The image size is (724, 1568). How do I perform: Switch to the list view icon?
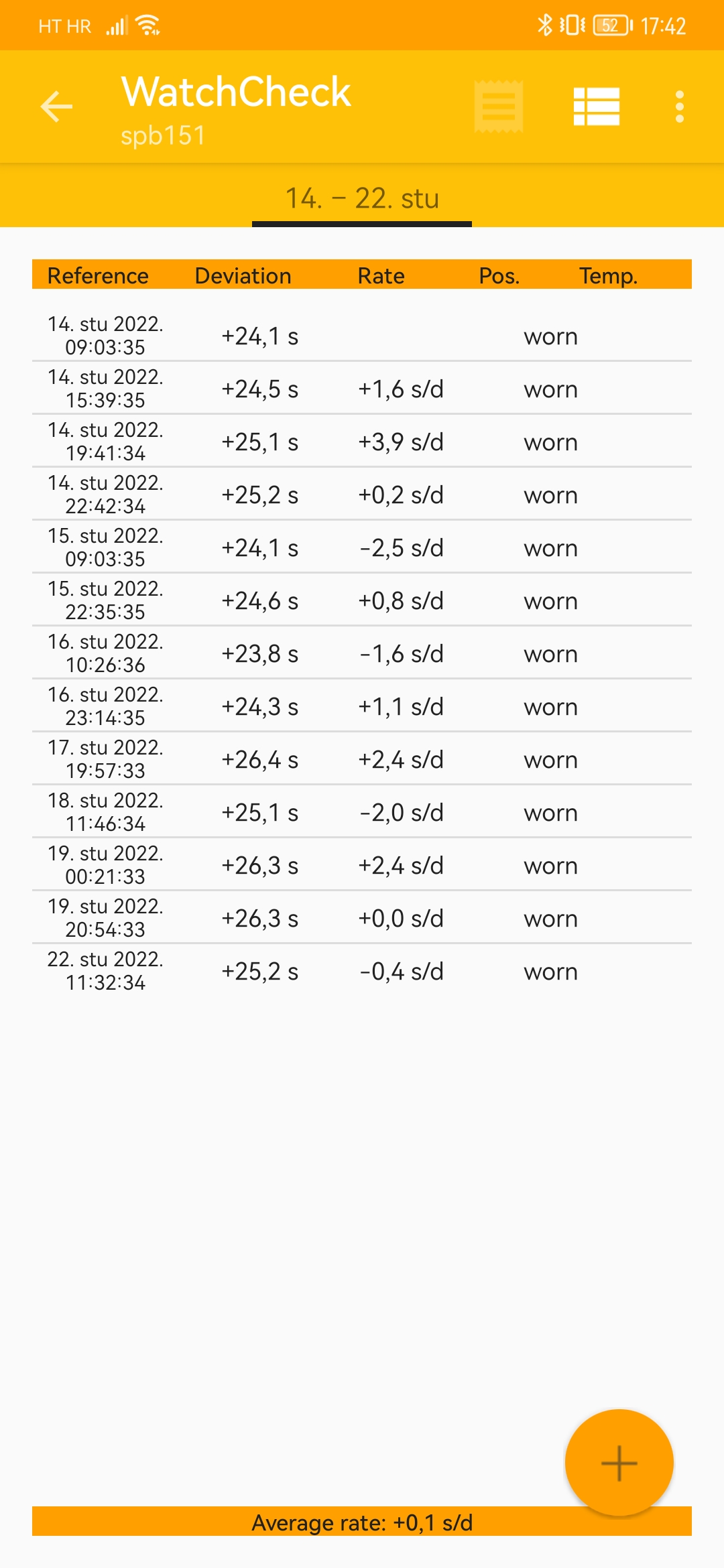596,107
